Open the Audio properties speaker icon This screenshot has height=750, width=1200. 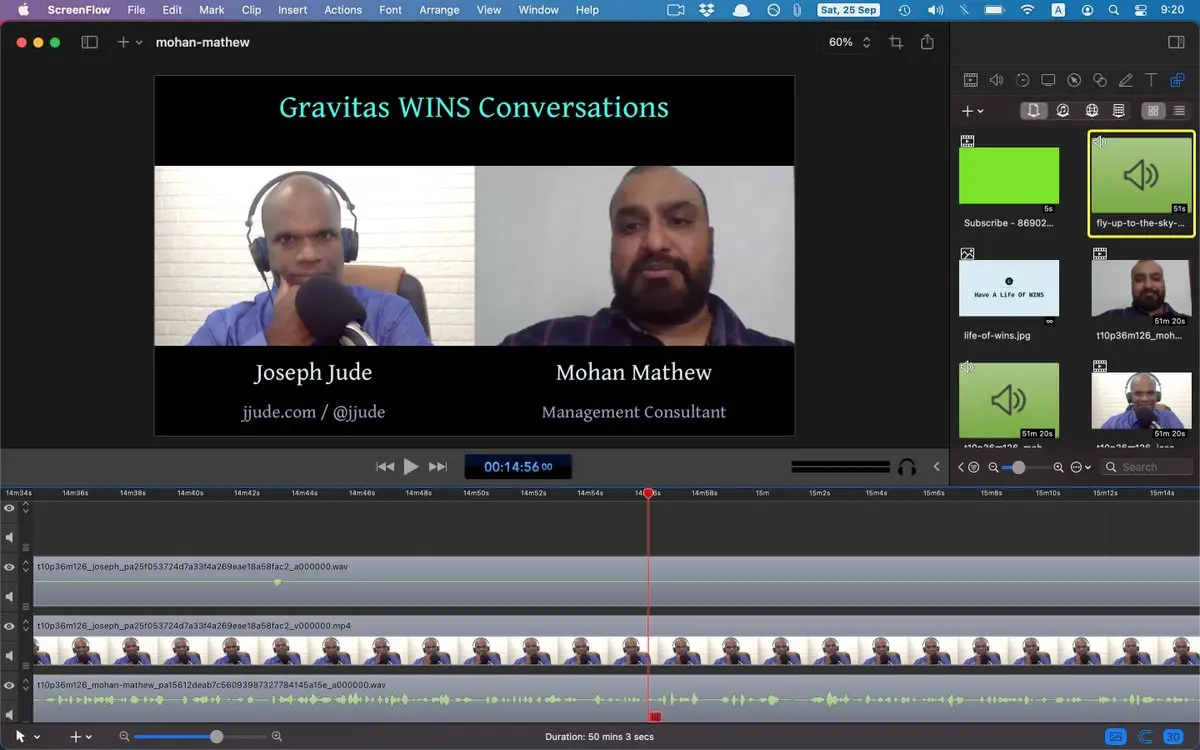click(996, 80)
